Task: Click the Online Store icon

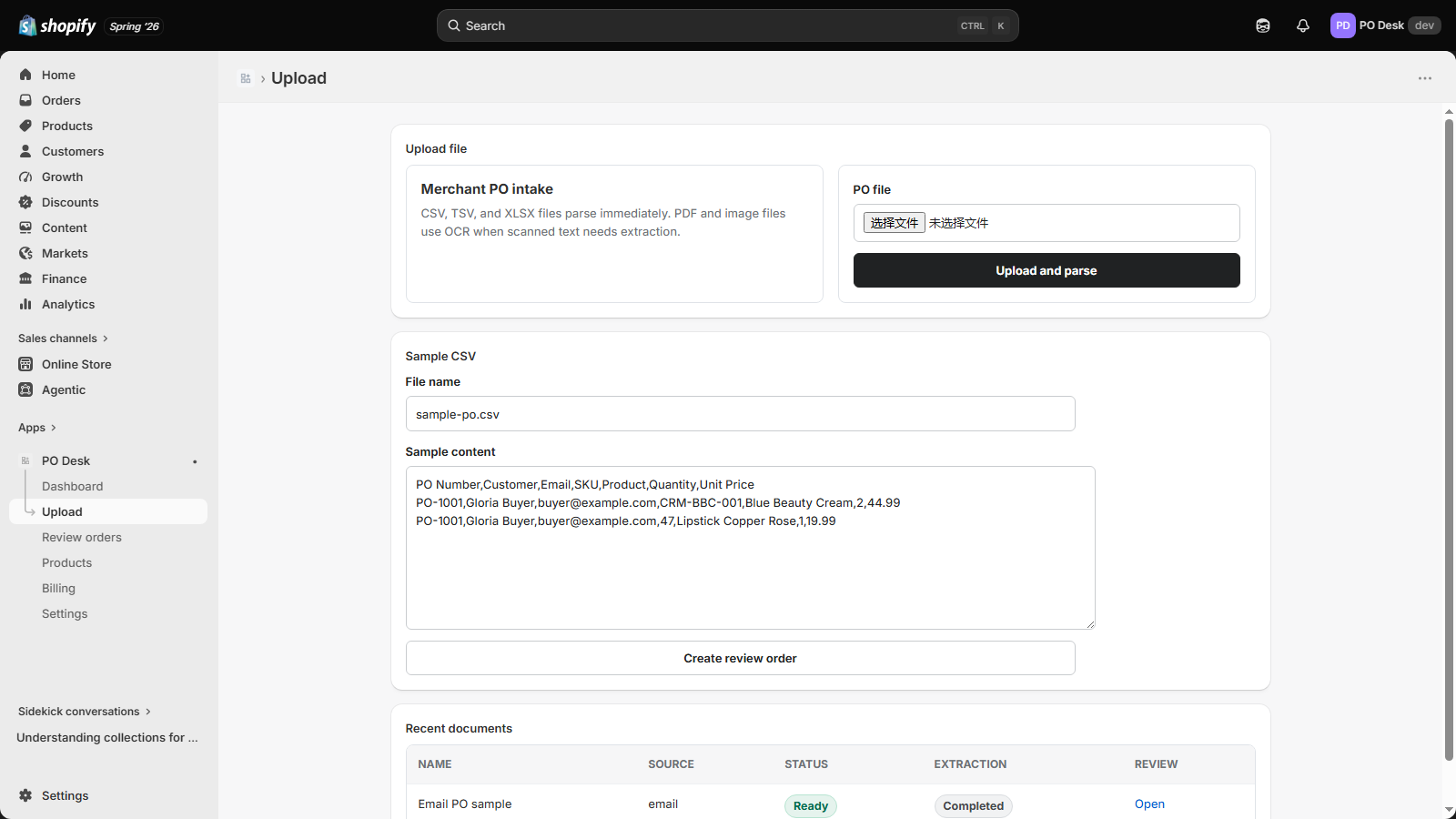Action: 25,364
